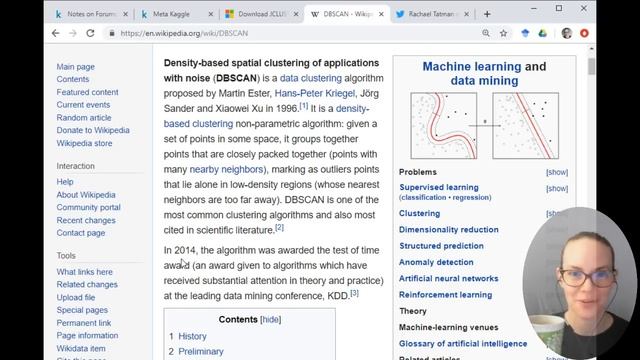This screenshot has height=360, width=640.
Task: Follow the data clustering link
Action: [x=311, y=78]
